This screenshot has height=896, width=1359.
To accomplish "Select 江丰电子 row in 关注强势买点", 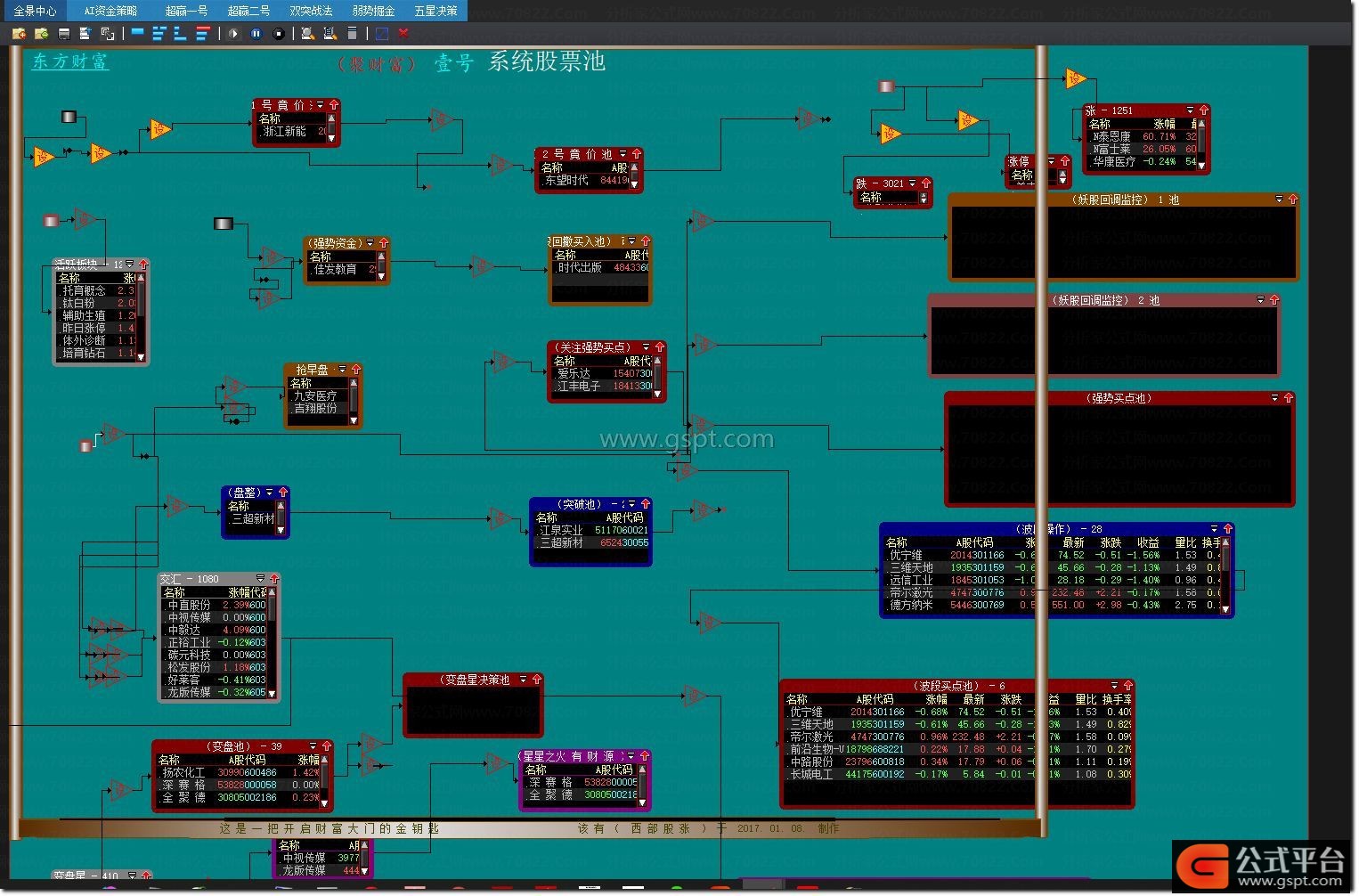I will coord(603,387).
